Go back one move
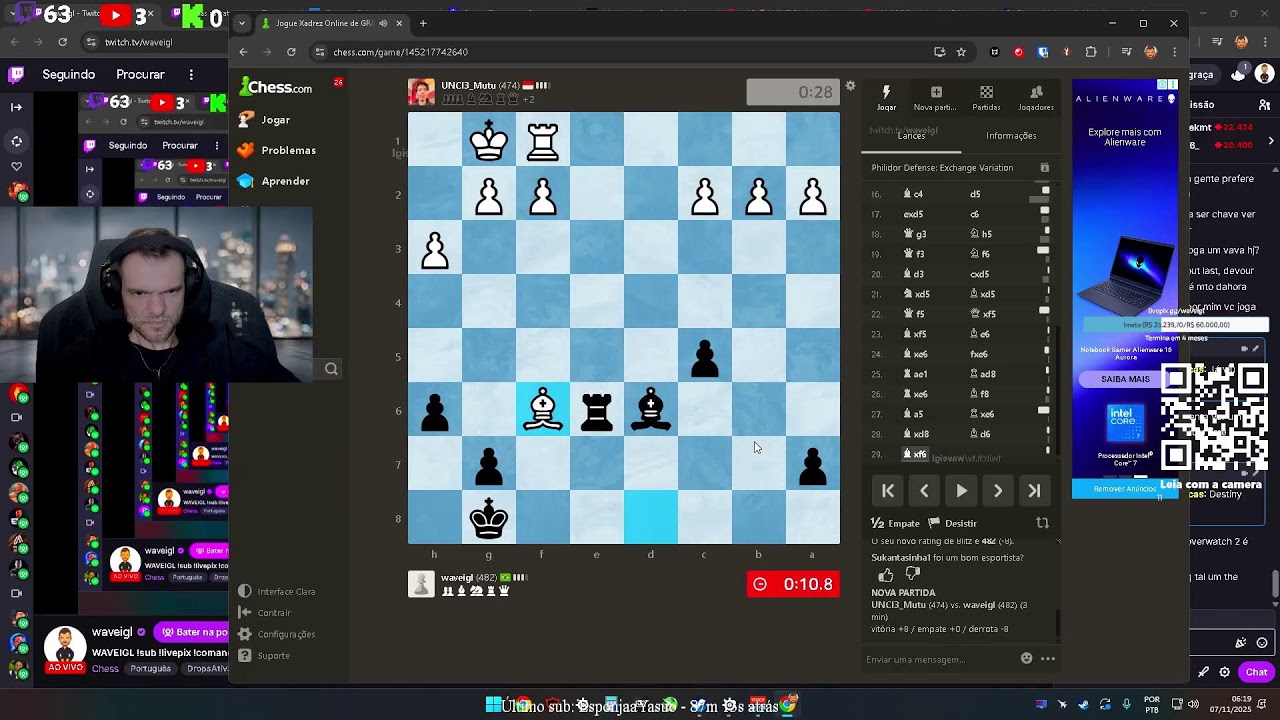 (924, 491)
